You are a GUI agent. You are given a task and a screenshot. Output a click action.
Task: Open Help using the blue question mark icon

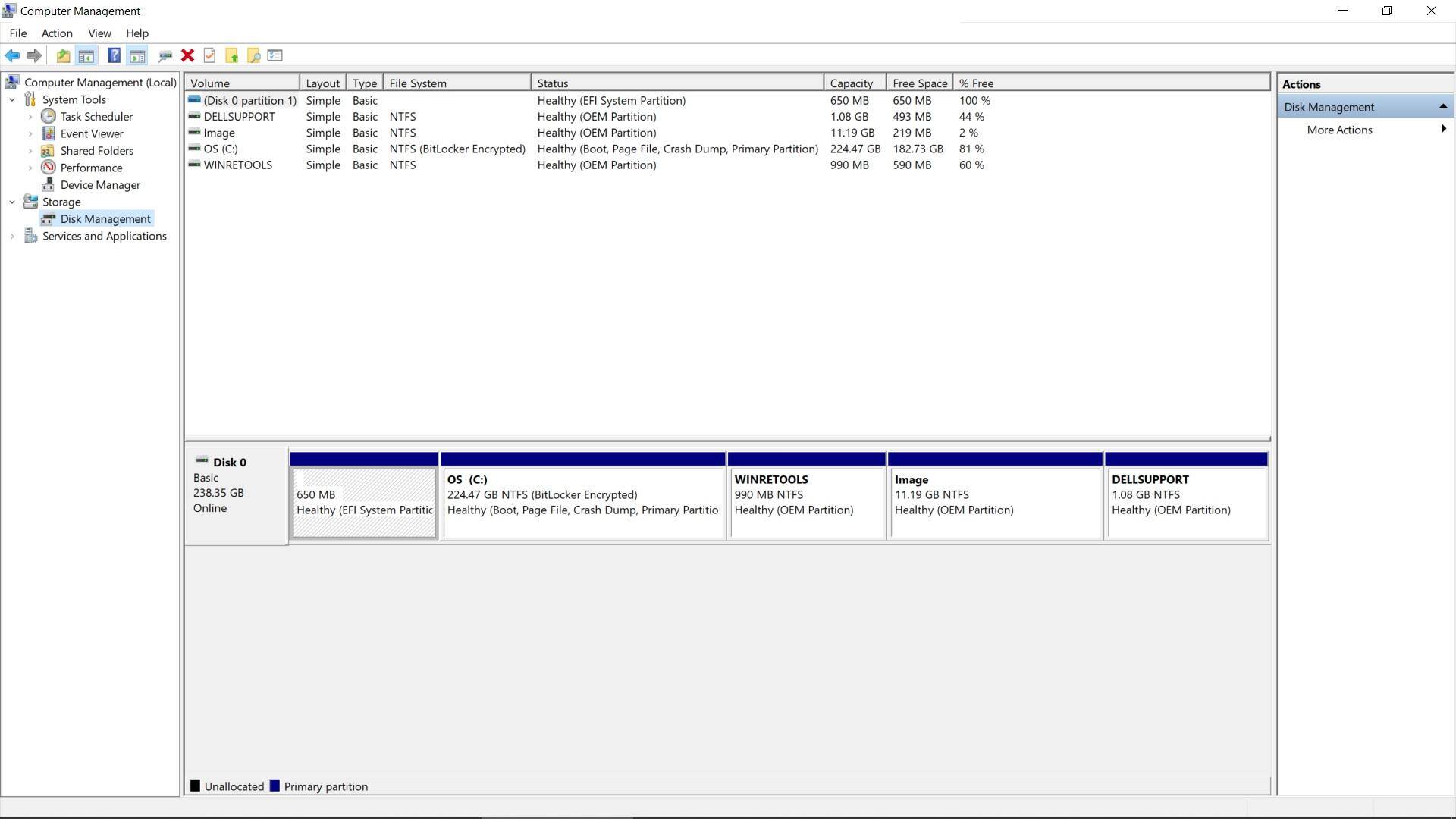pyautogui.click(x=114, y=55)
